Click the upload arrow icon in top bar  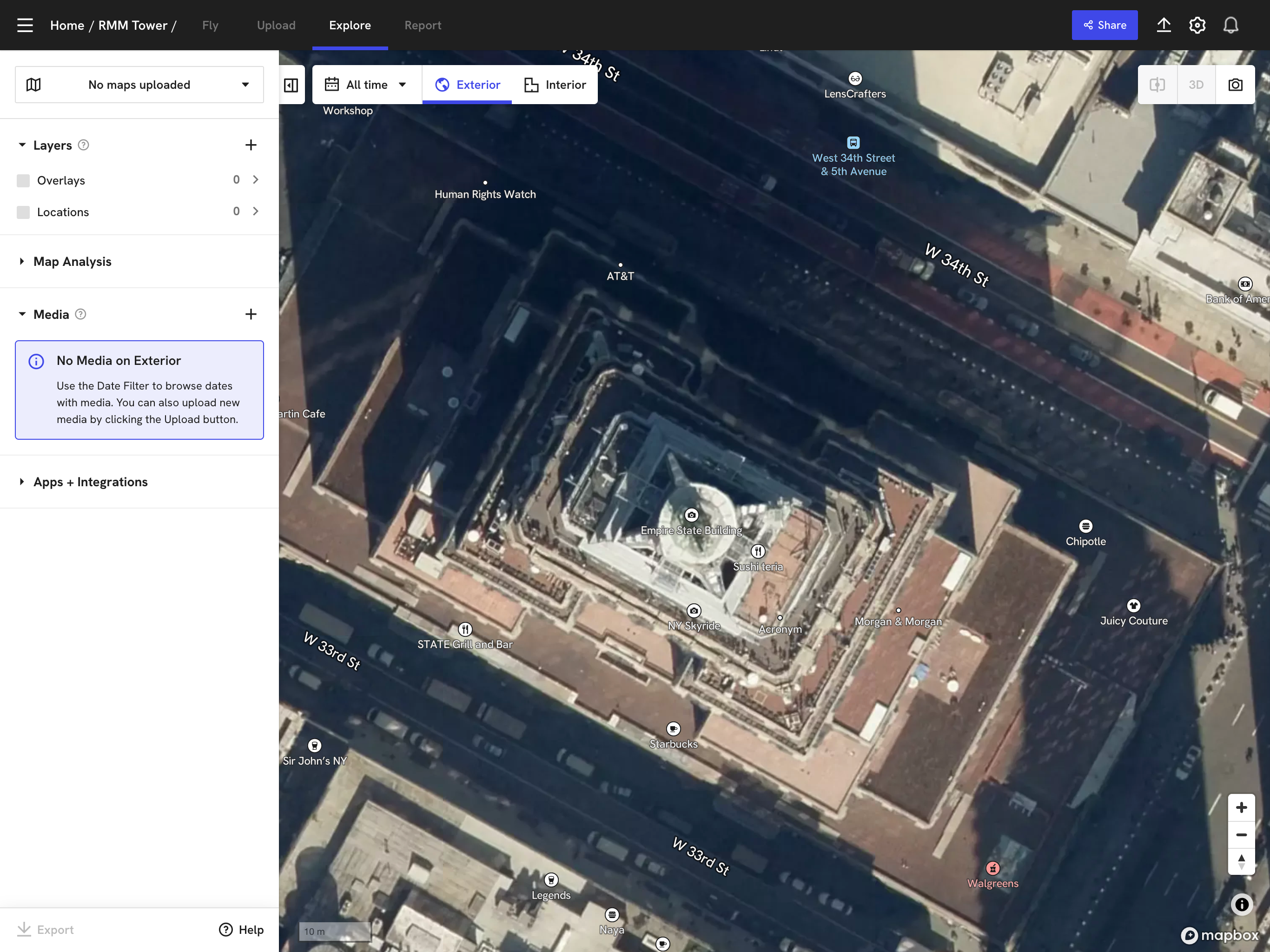tap(1164, 25)
